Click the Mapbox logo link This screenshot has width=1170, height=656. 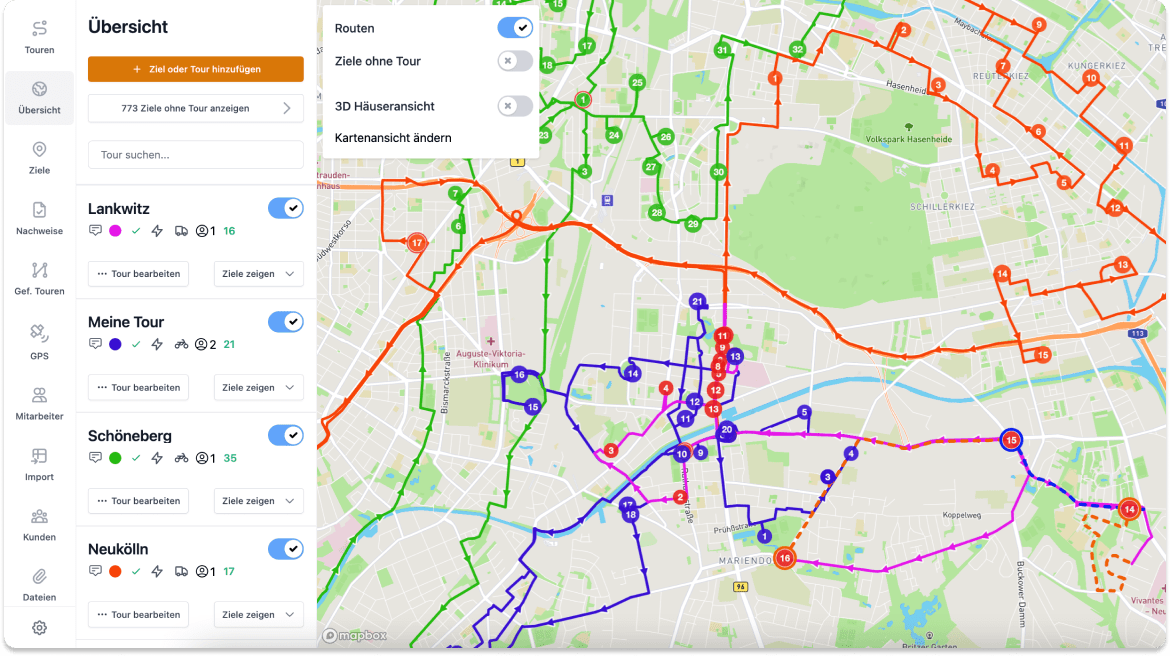point(355,635)
